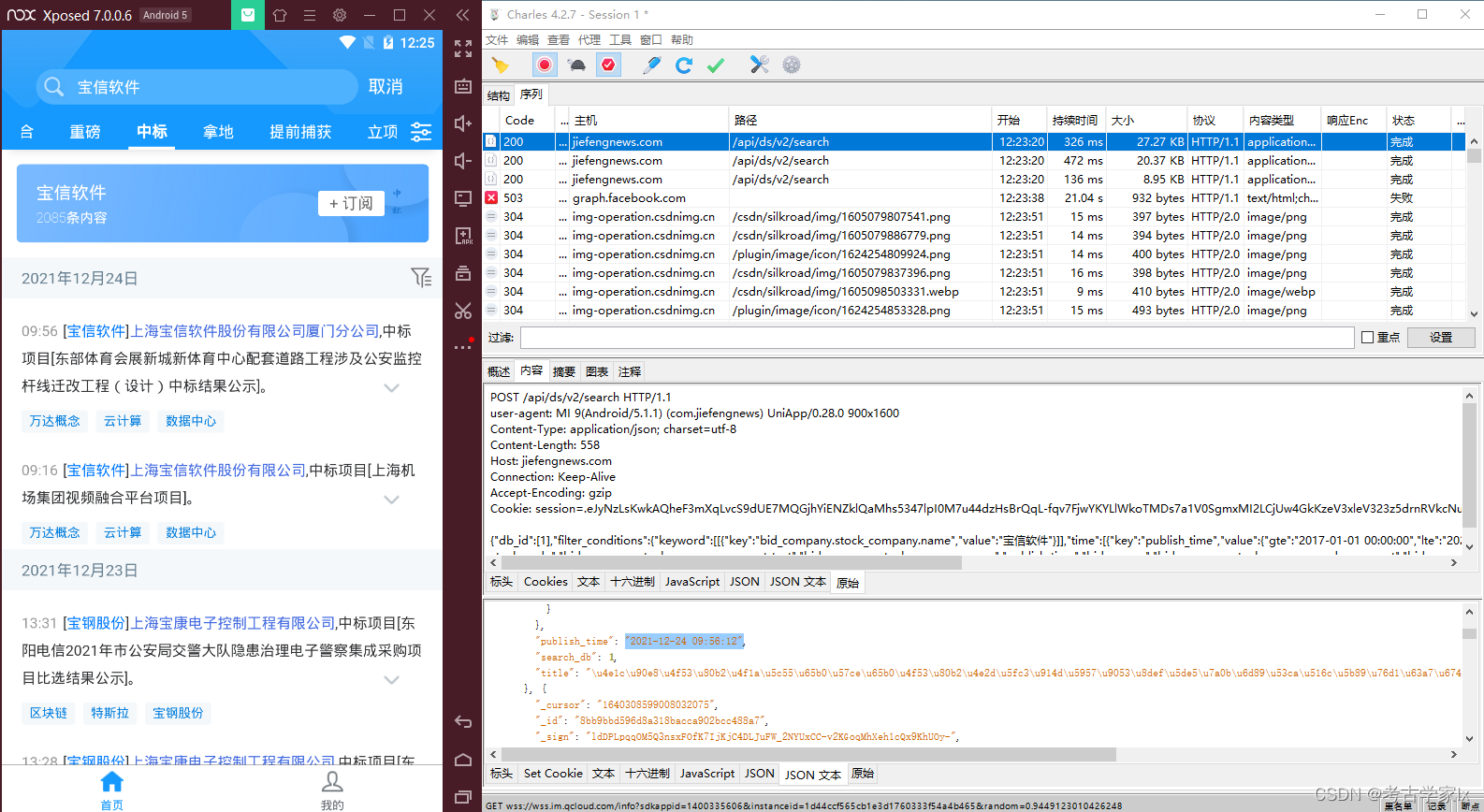Toggle throttling with the turtle icon
1484x812 pixels.
[577, 65]
